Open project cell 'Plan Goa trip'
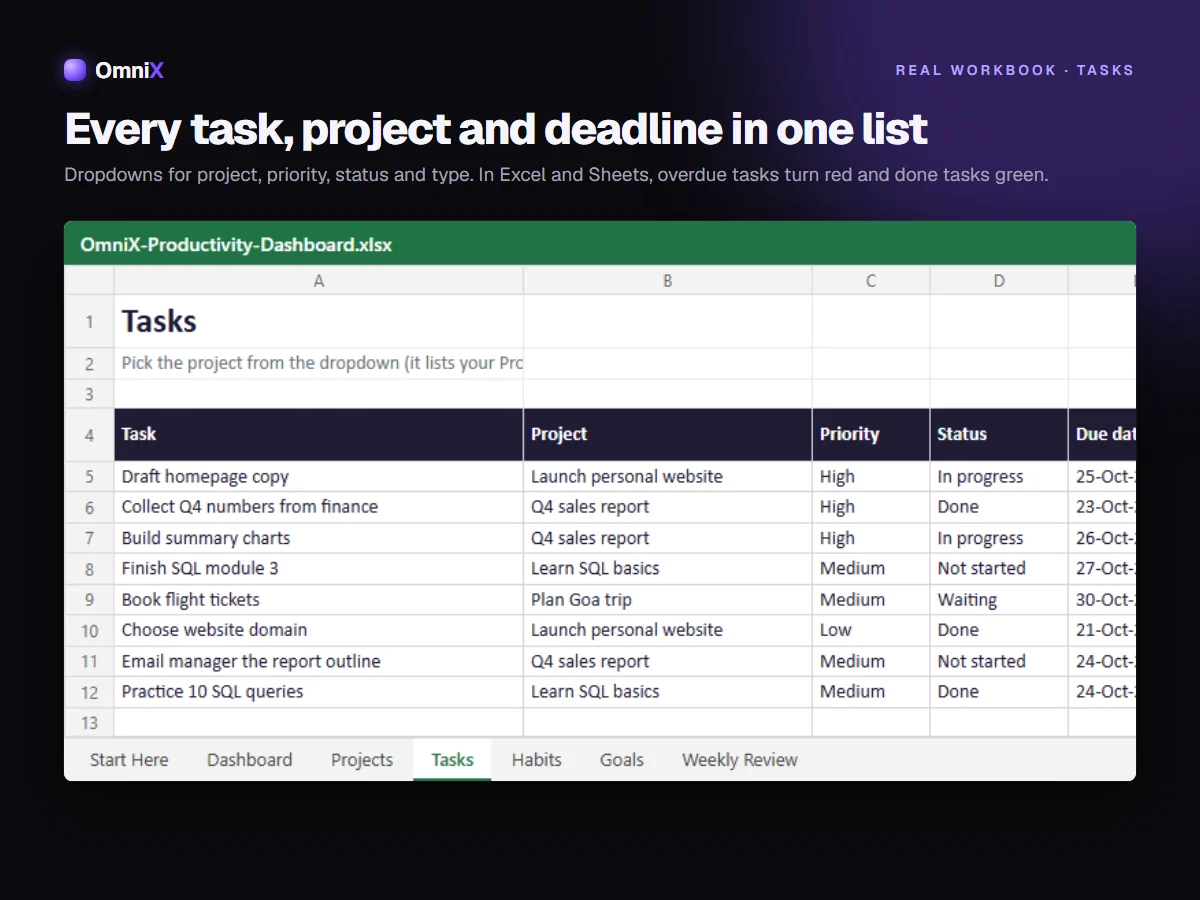Screen dimensions: 1200x900 click(x=667, y=600)
